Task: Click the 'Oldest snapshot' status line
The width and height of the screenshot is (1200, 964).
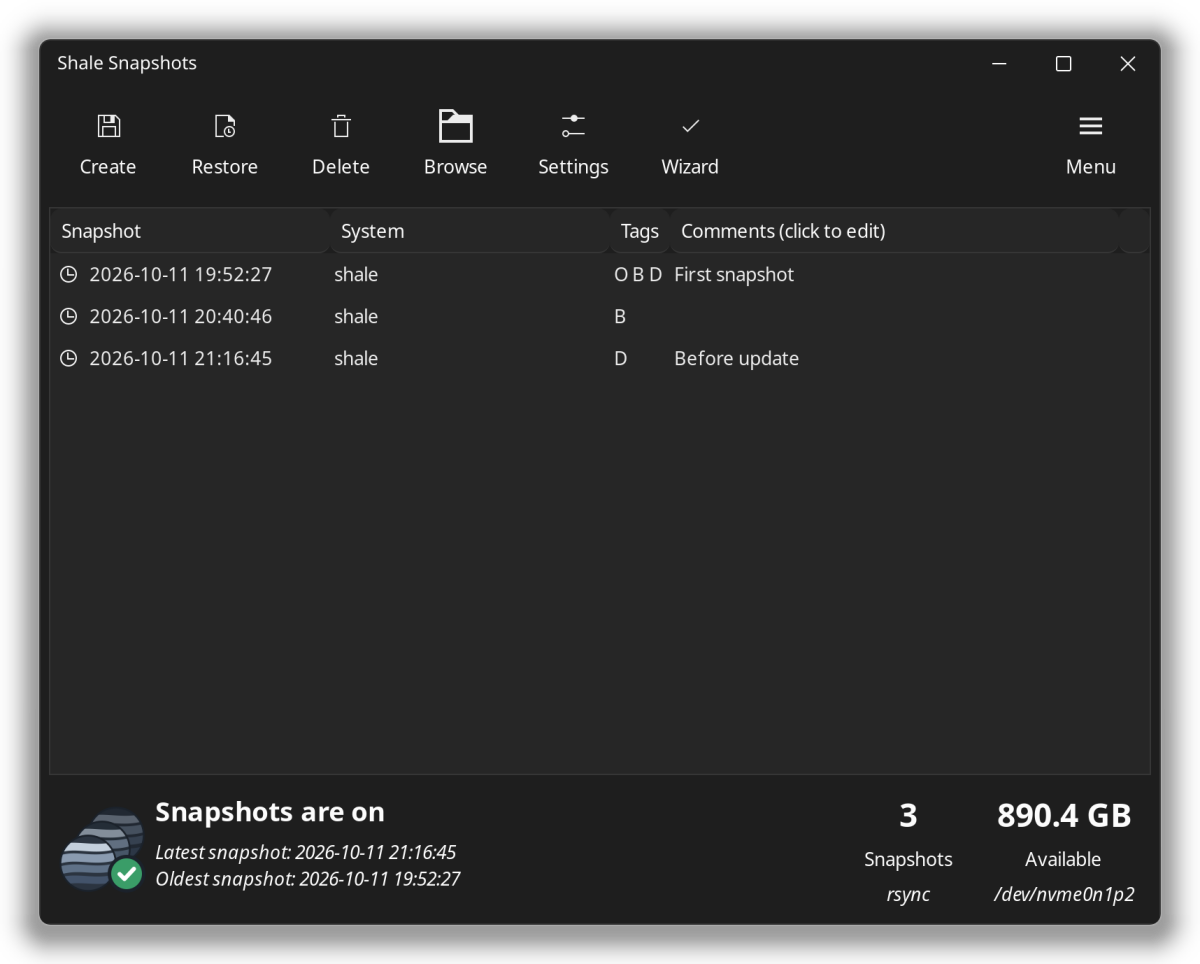Action: 308,879
